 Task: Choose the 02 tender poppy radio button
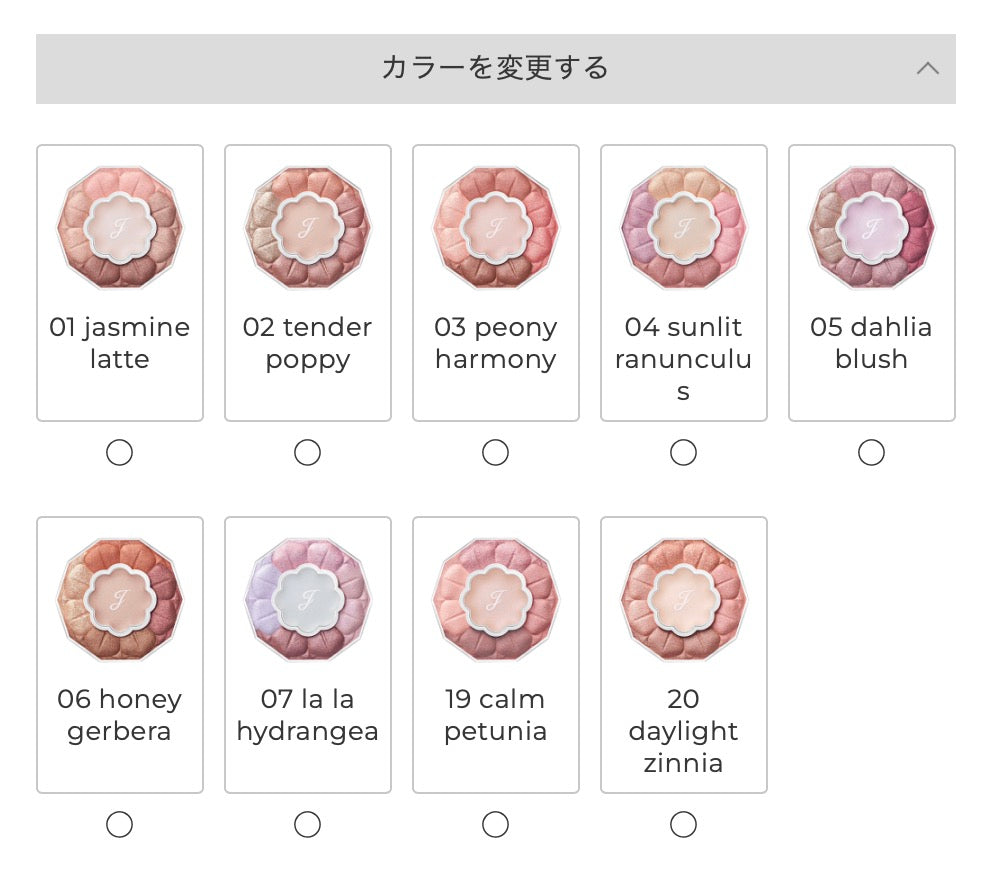[308, 453]
